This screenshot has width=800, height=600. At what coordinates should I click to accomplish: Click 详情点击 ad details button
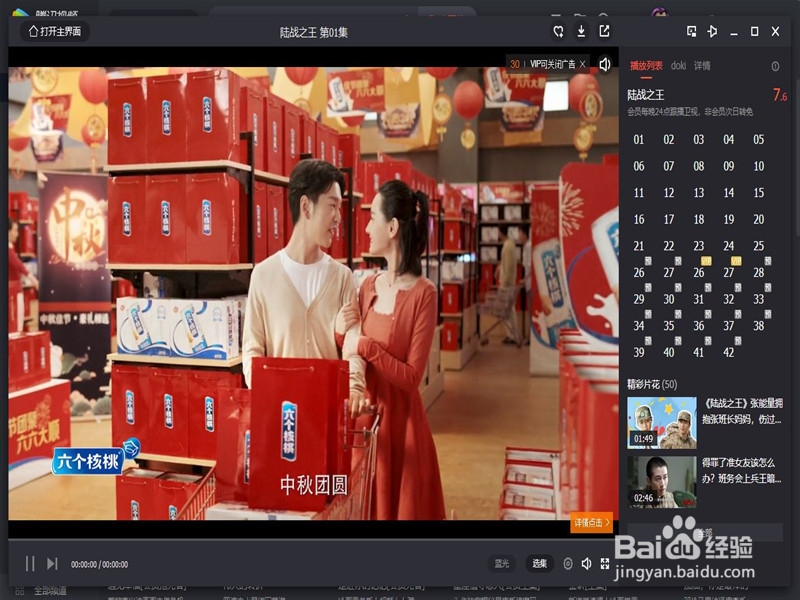click(591, 522)
